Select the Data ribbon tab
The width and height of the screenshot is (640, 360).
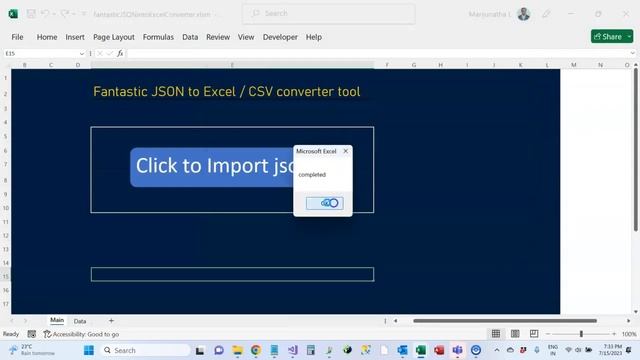point(190,37)
